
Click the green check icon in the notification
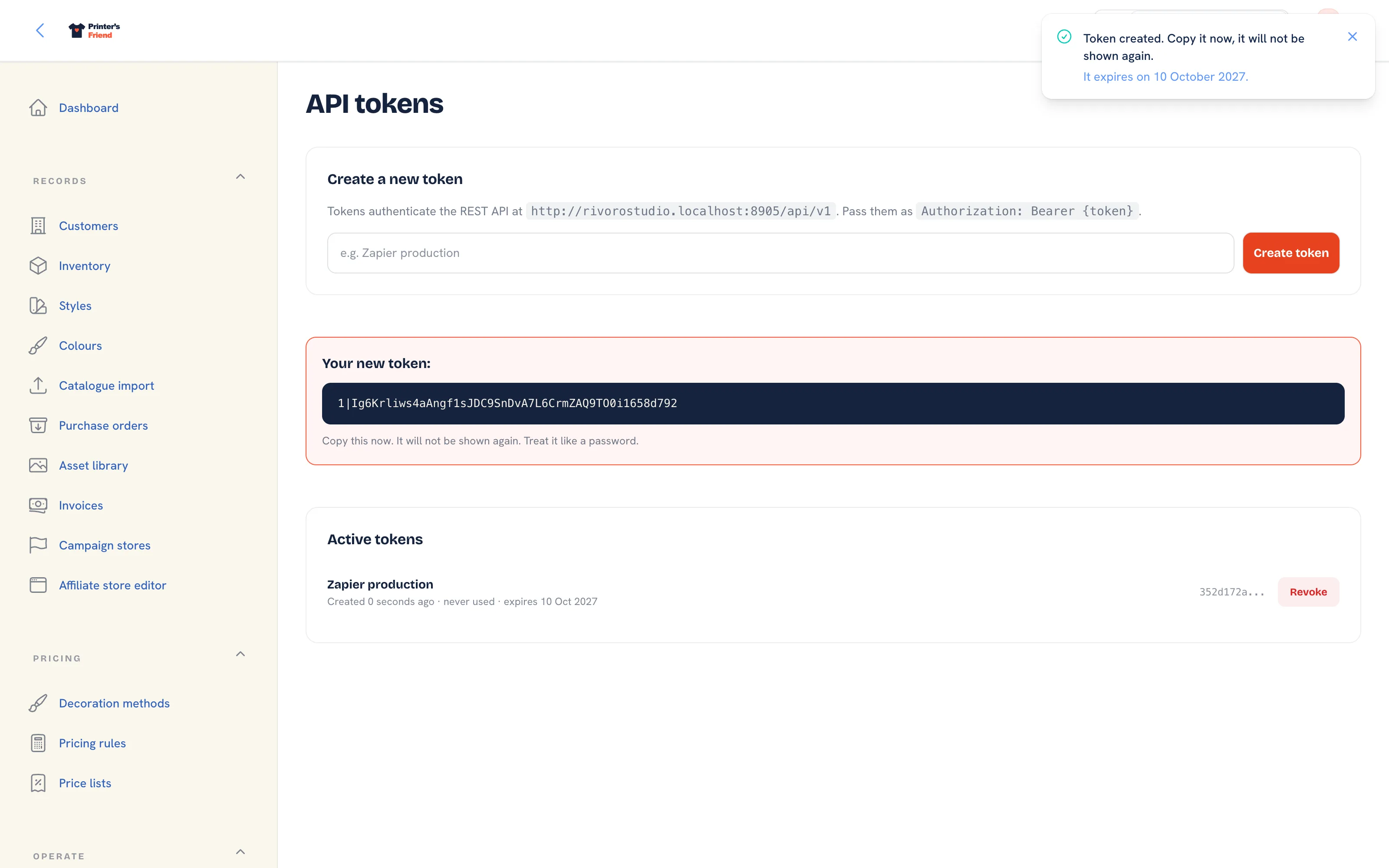1064,37
